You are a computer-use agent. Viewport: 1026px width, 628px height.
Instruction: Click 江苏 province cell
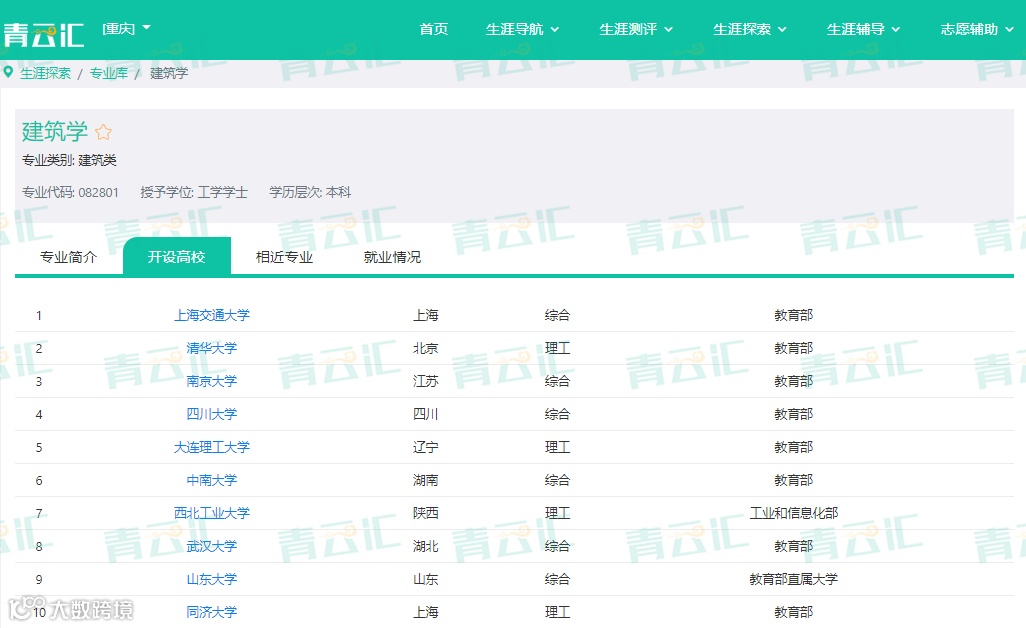point(426,381)
